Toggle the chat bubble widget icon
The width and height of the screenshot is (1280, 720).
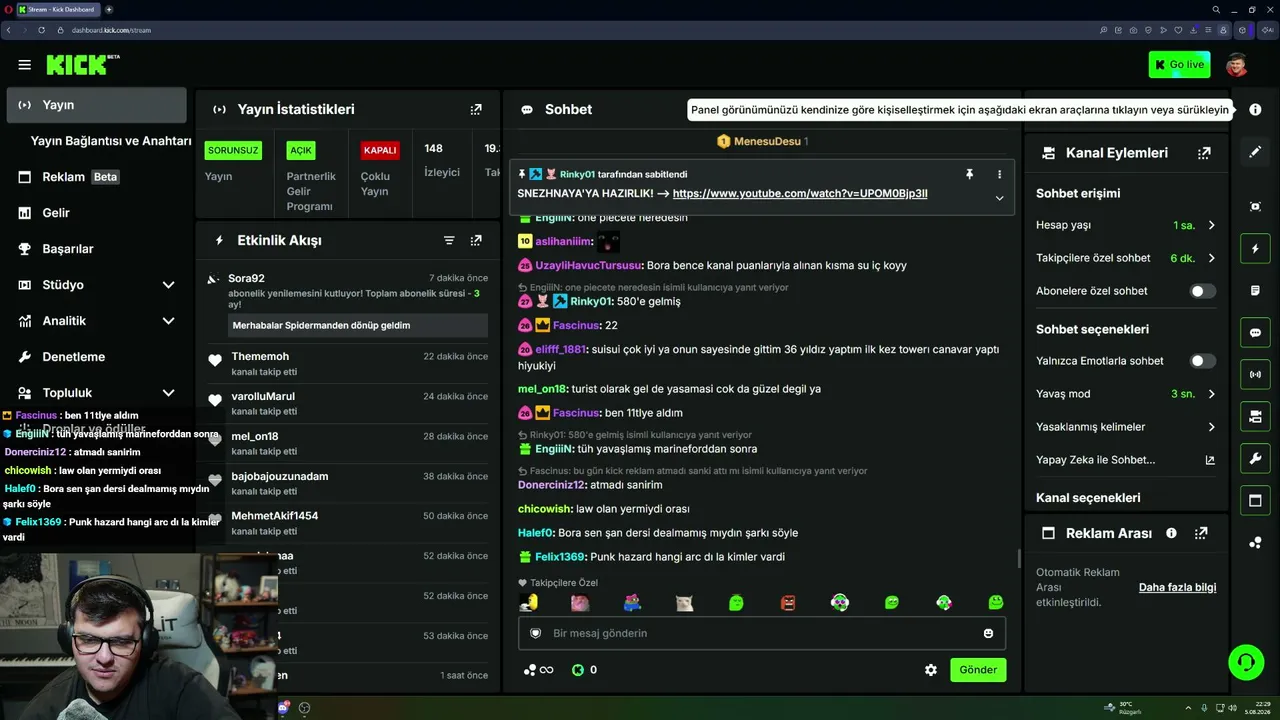tap(1255, 333)
